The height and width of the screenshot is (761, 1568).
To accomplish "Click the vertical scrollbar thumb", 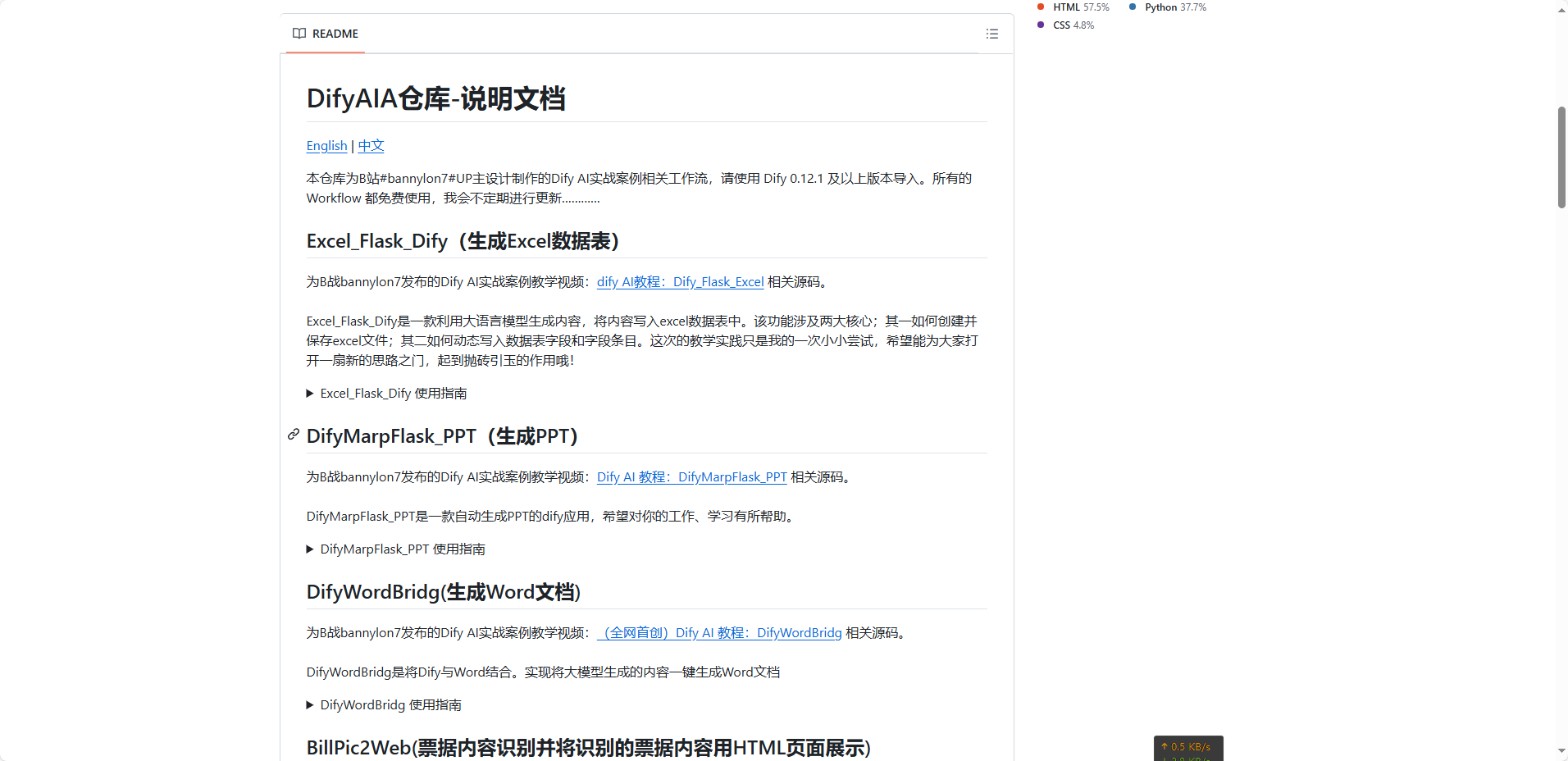I will pos(1561,157).
